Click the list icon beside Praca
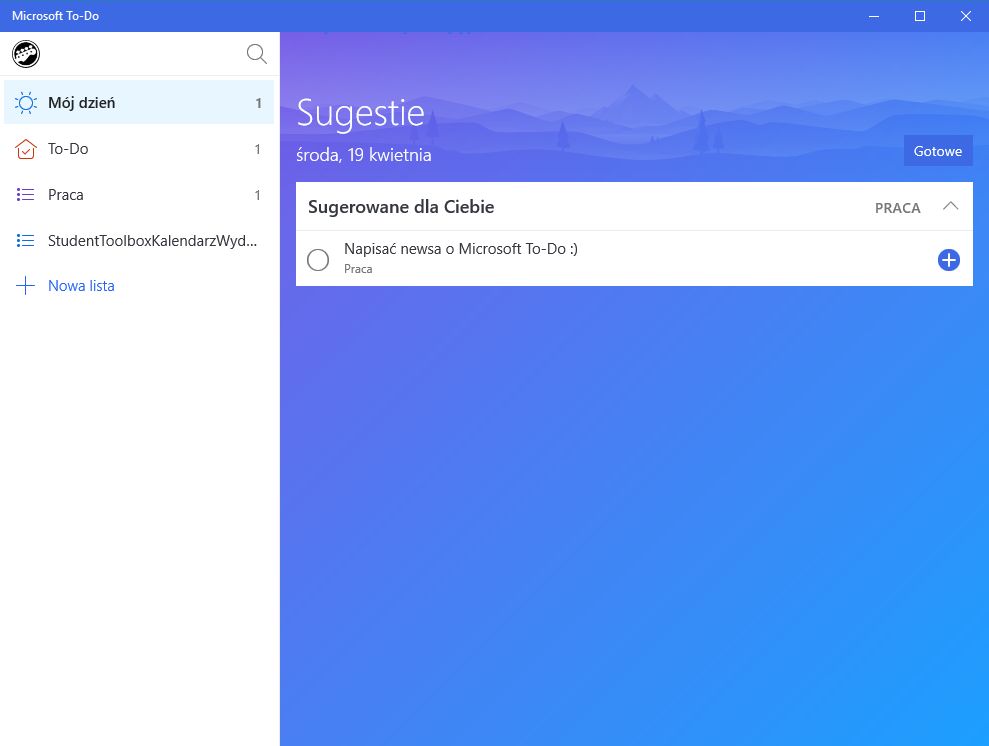Viewport: 989px width, 746px height. point(26,195)
